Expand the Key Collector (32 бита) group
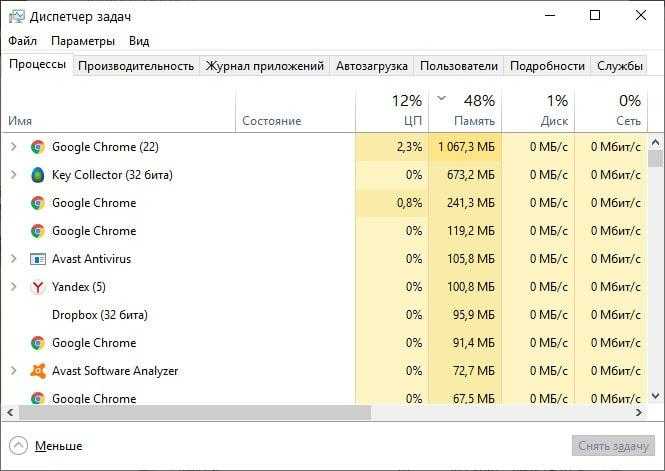The height and width of the screenshot is (471, 665). click(x=13, y=175)
